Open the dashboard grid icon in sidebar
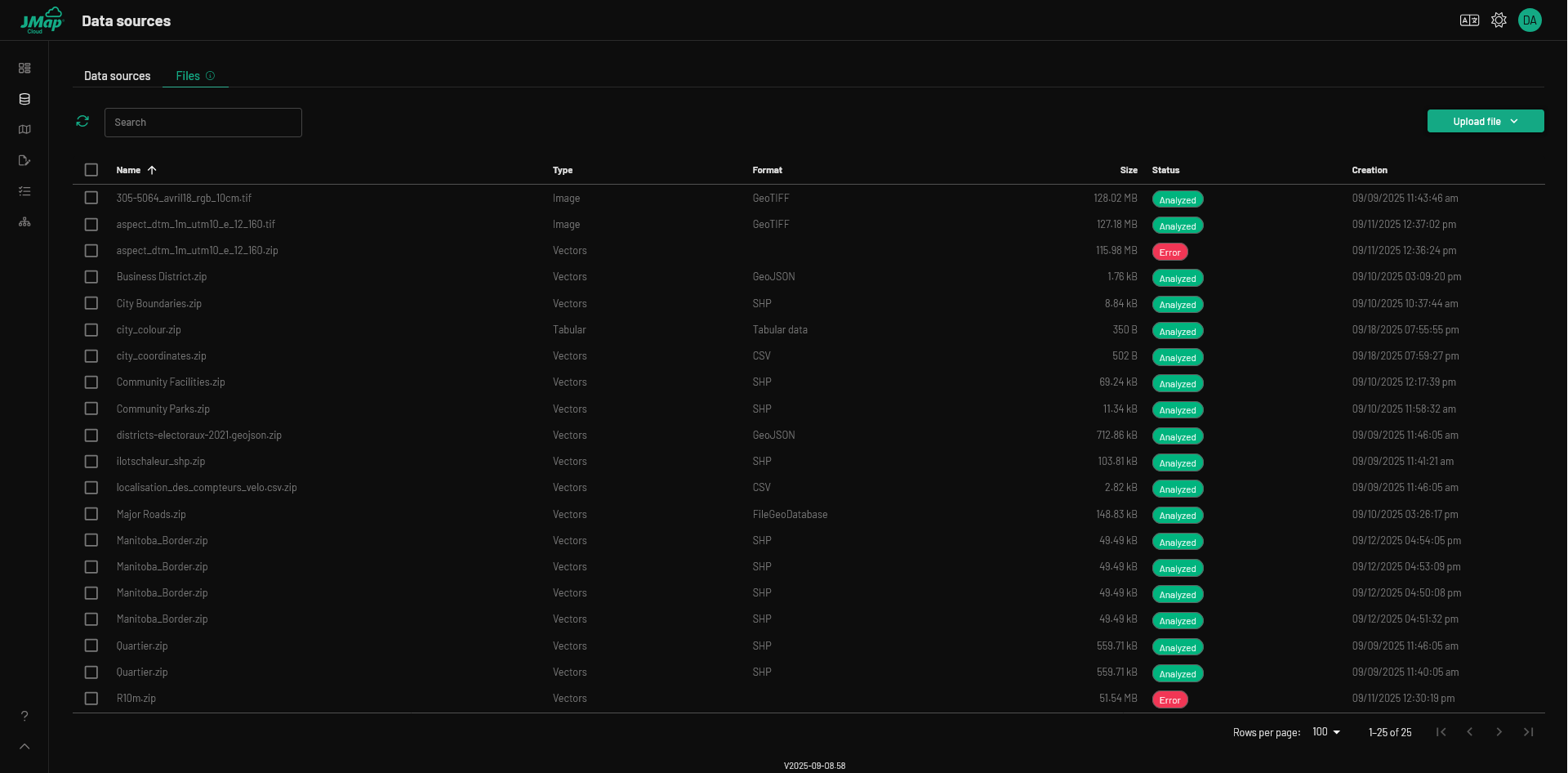This screenshot has width=1568, height=773. point(24,69)
